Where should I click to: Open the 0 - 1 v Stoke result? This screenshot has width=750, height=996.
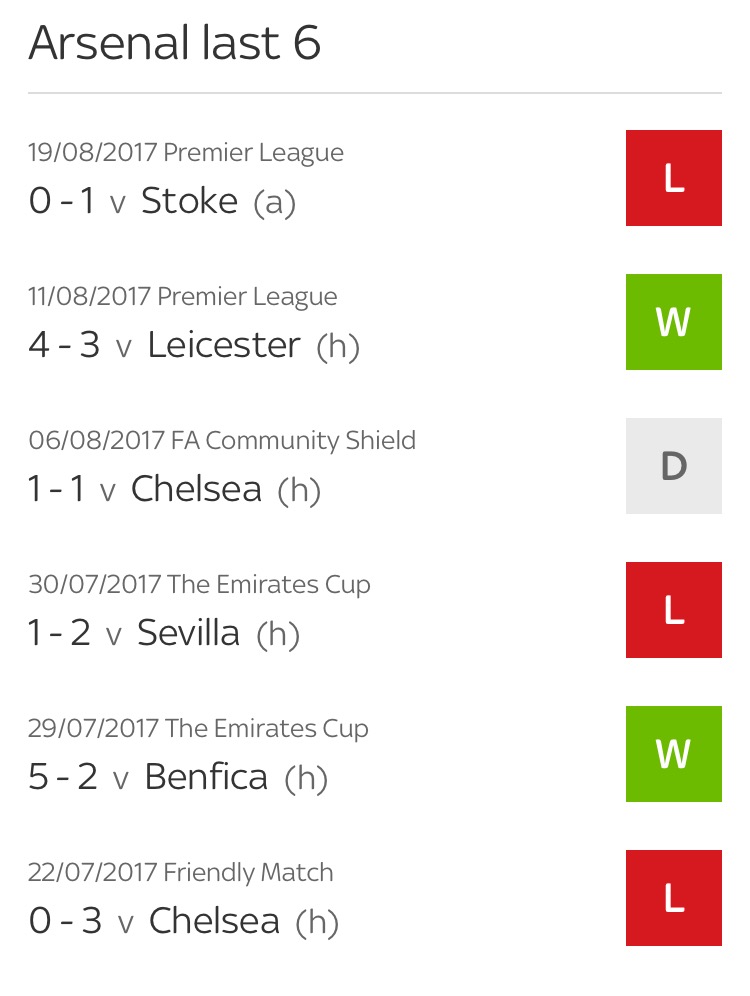point(162,202)
